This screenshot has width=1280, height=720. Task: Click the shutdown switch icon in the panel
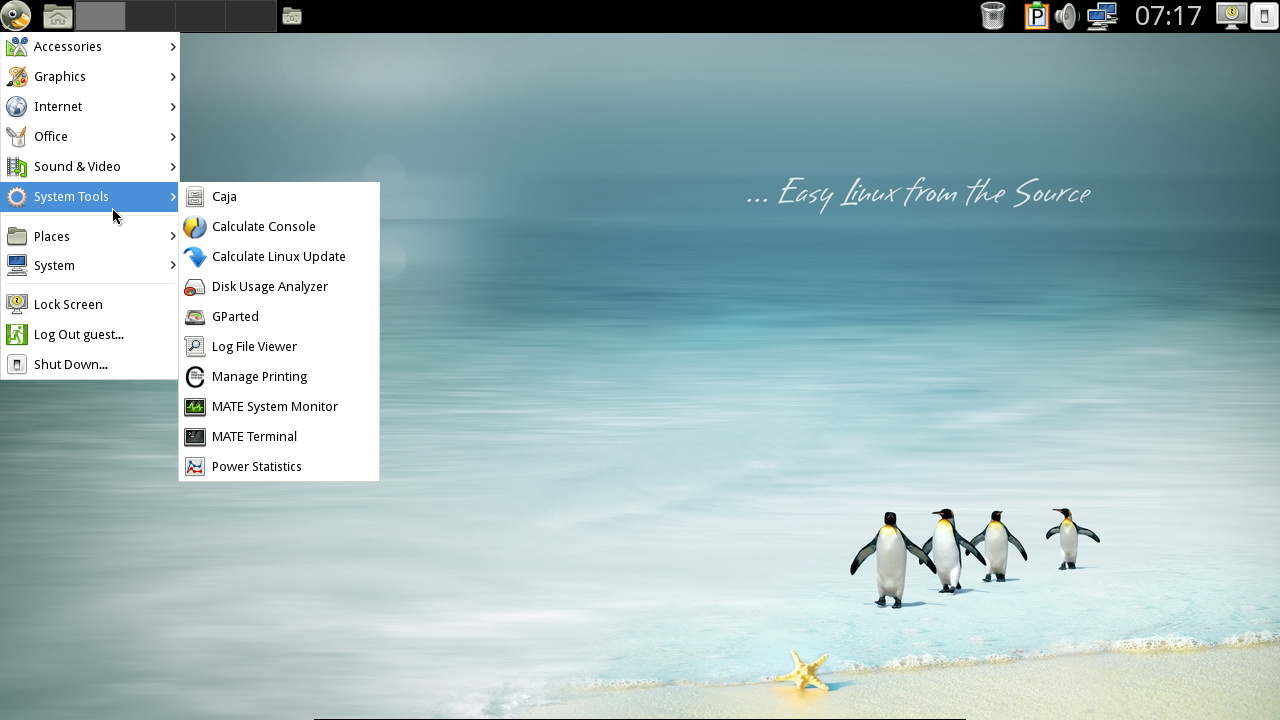click(1264, 16)
